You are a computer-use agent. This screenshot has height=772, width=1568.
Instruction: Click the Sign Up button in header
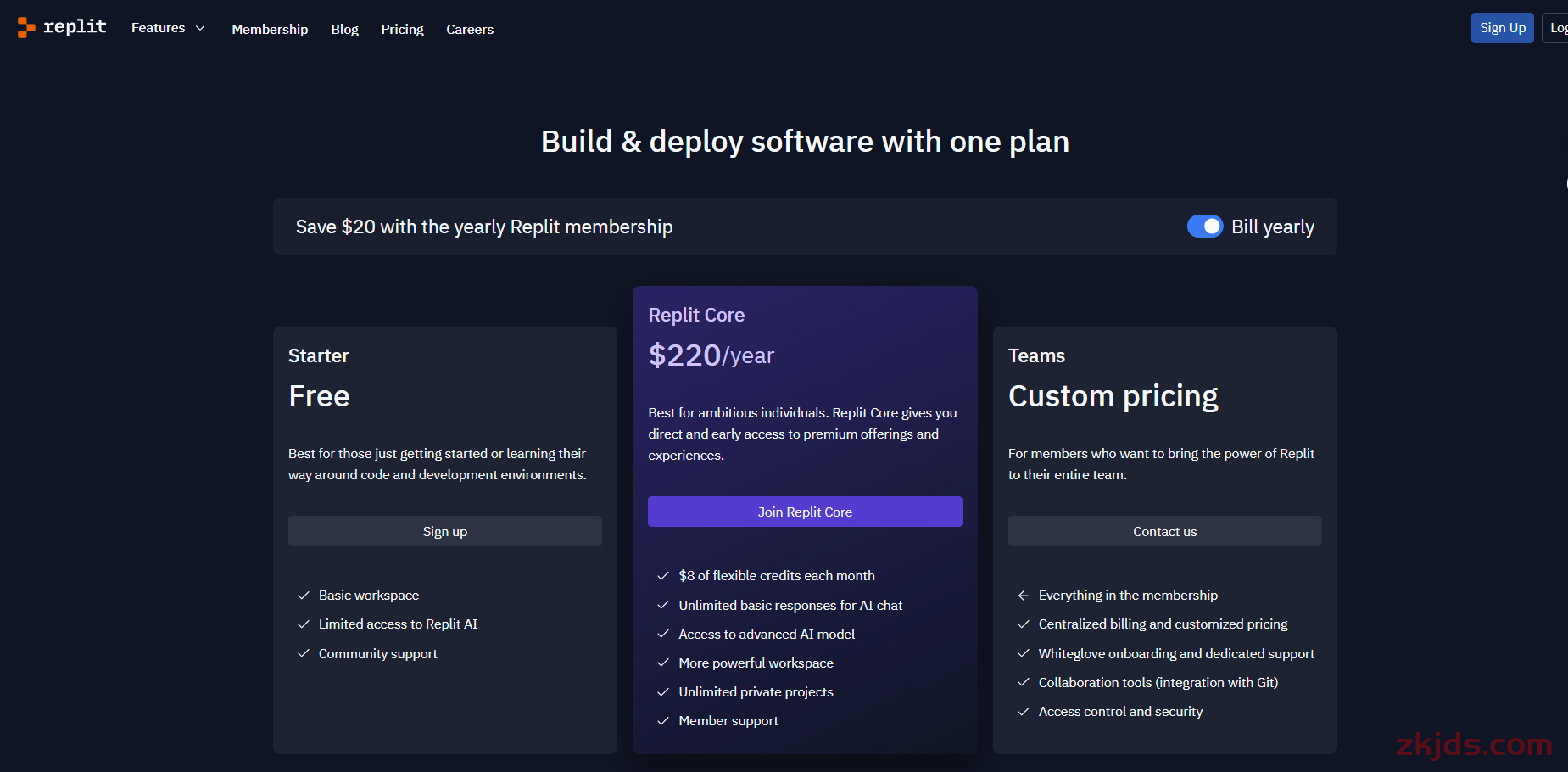[1503, 28]
